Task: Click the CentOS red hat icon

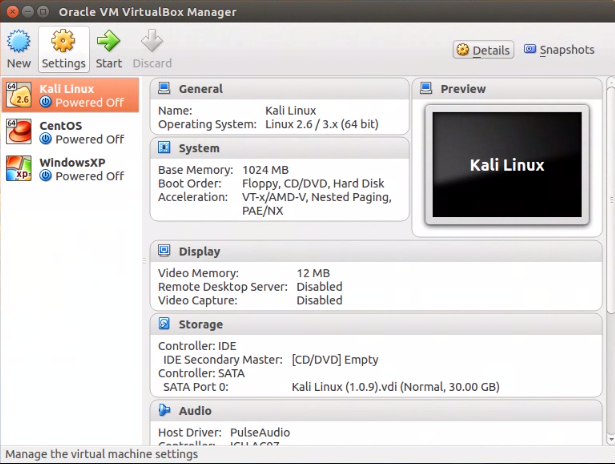Action: (x=18, y=132)
